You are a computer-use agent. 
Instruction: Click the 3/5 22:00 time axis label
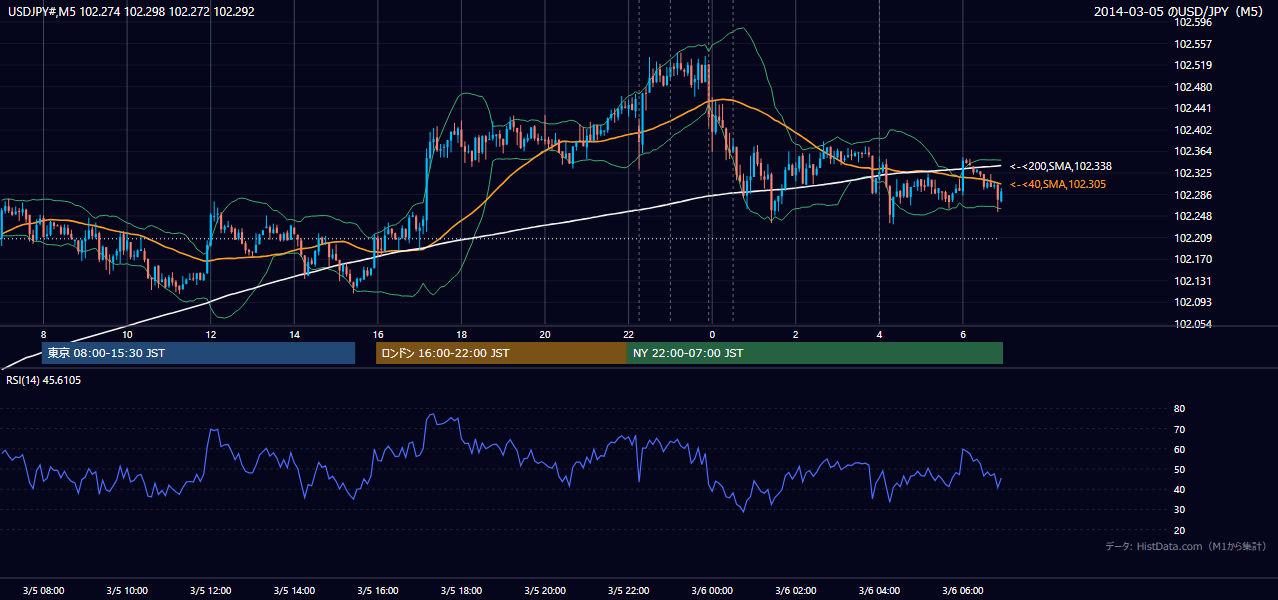pyautogui.click(x=628, y=591)
